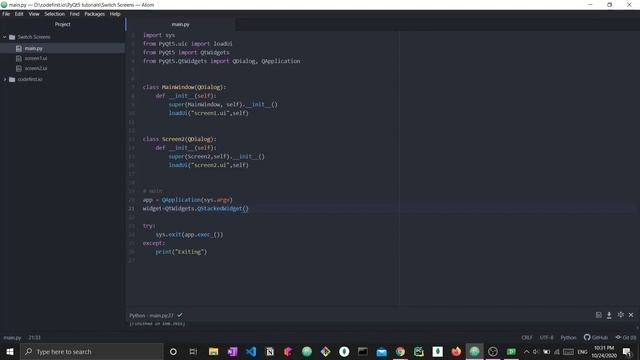Click the Project panel header
Screen dimensions: 640x360
(x=62, y=24)
